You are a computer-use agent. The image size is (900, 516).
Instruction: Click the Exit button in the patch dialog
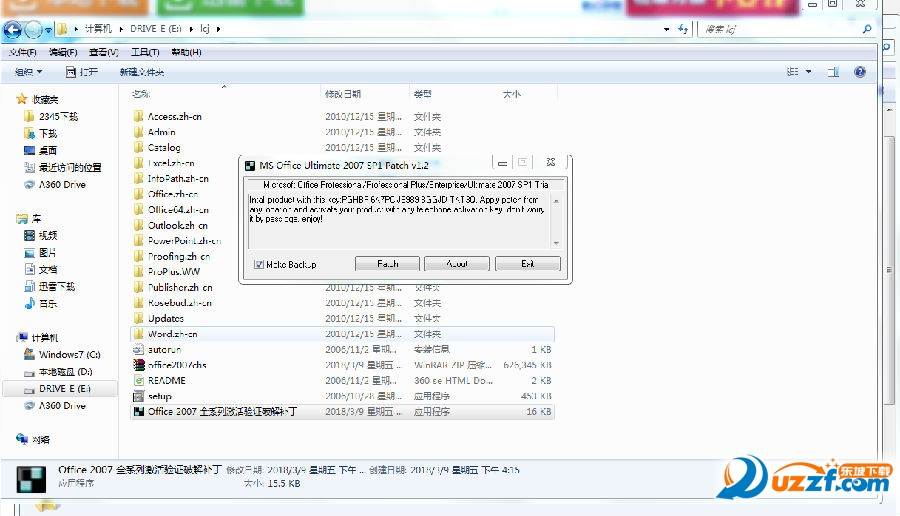pyautogui.click(x=527, y=264)
